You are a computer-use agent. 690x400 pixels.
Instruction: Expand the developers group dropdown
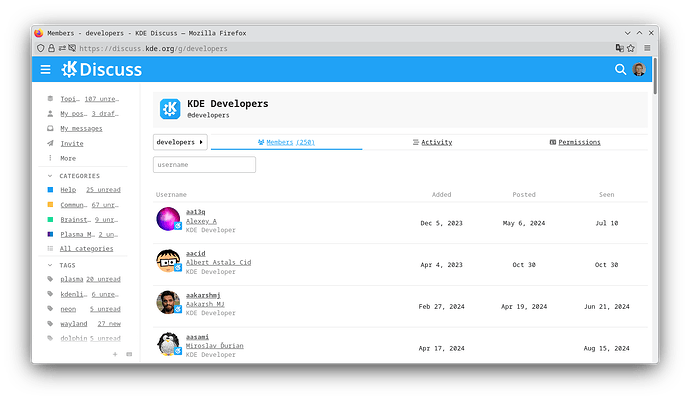point(179,142)
